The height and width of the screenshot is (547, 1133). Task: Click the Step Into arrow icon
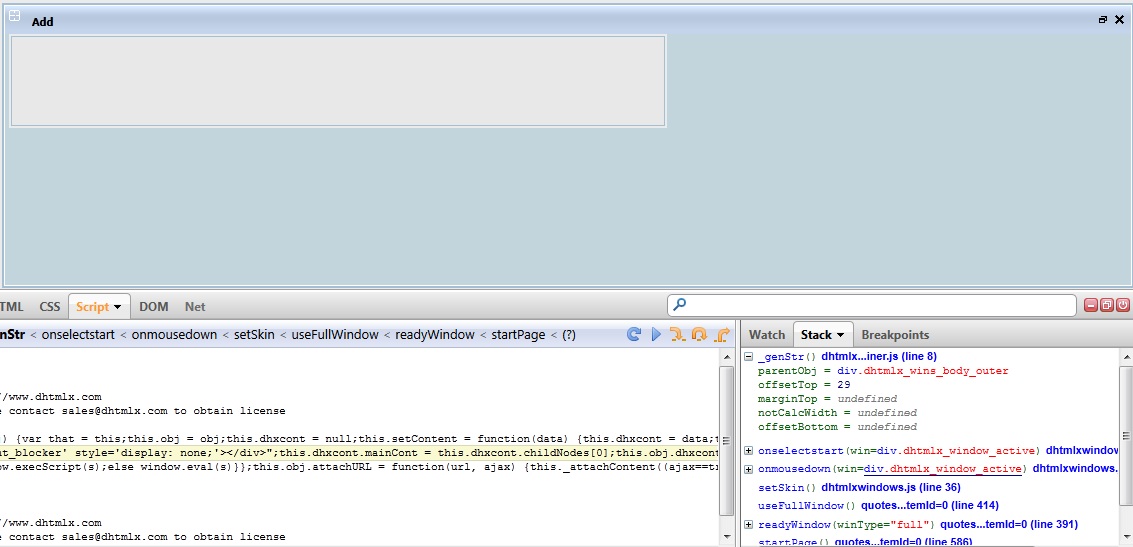pyautogui.click(x=677, y=334)
